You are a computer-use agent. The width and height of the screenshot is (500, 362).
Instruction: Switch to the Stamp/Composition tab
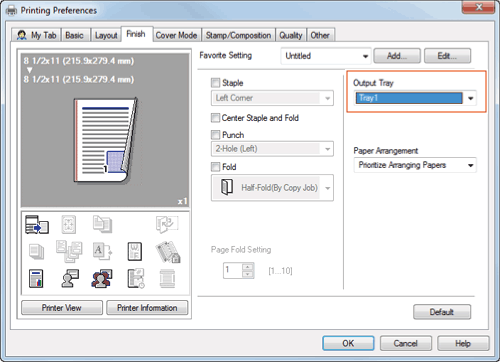click(x=238, y=35)
